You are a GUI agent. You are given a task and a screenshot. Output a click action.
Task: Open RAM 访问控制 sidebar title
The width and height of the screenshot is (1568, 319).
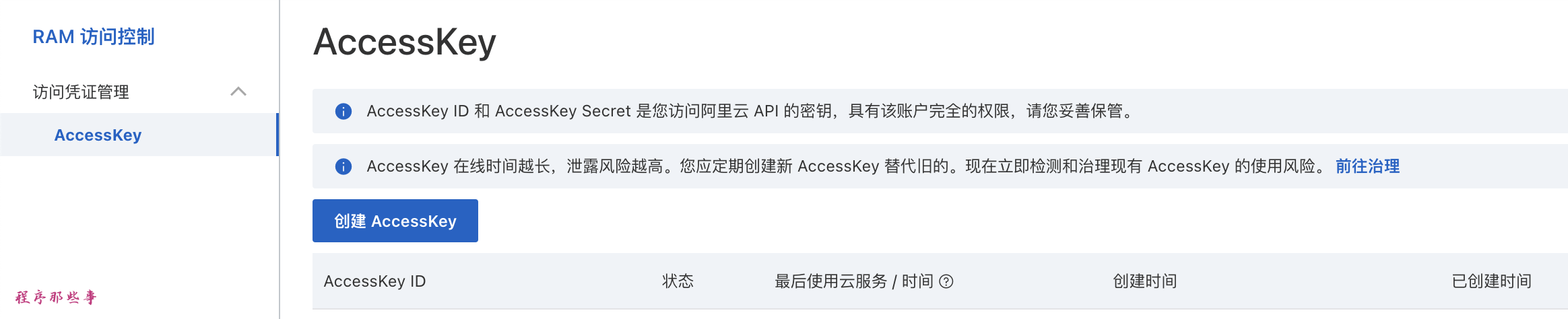94,36
